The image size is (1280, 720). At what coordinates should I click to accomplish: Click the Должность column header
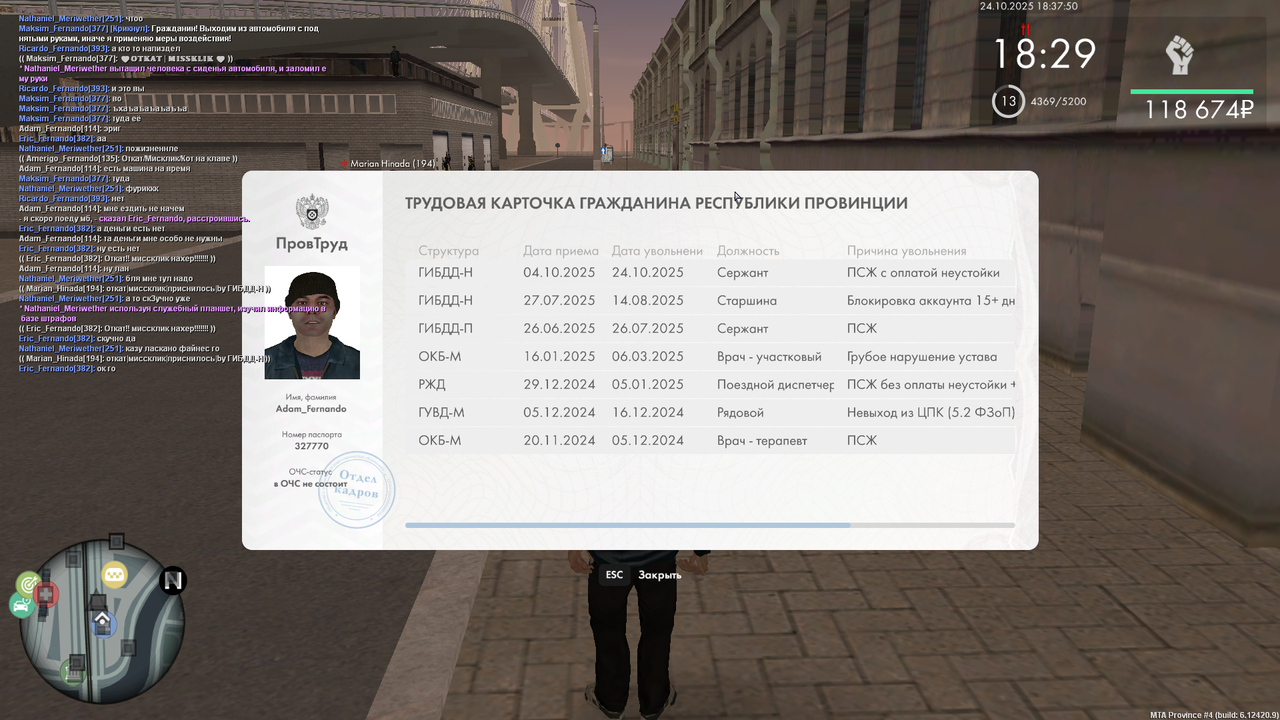[x=748, y=251]
